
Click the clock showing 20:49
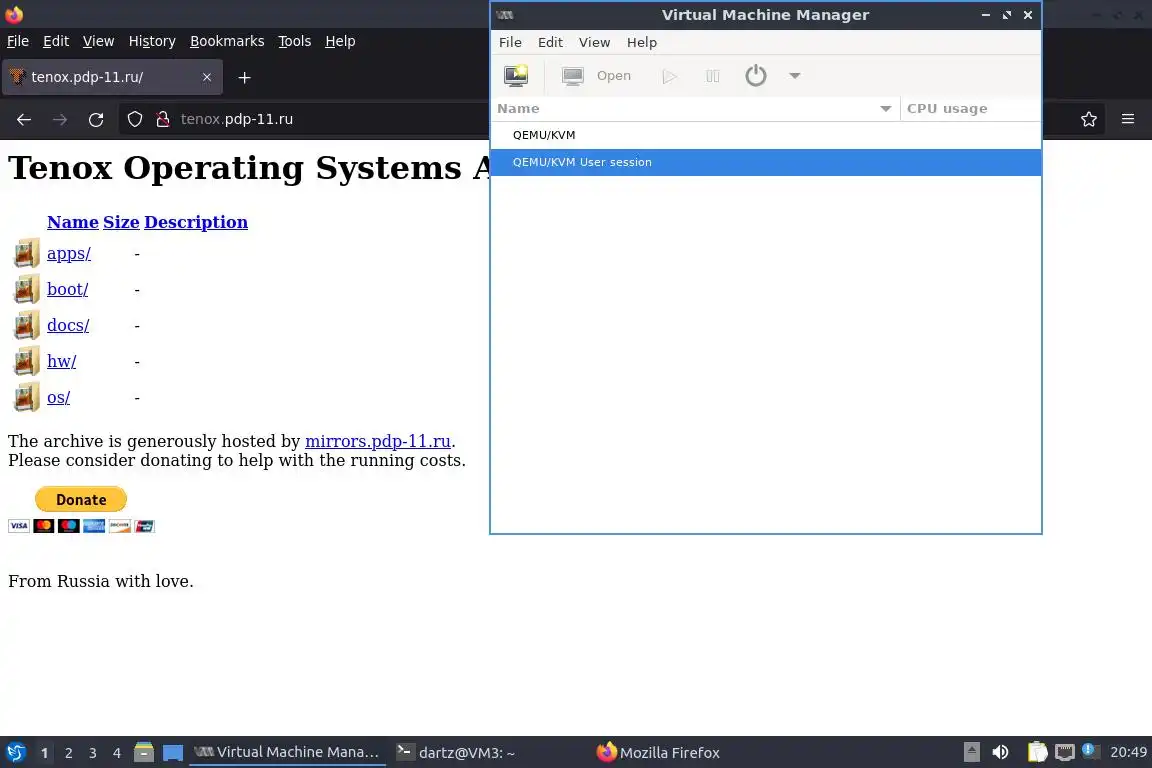[x=1128, y=753]
